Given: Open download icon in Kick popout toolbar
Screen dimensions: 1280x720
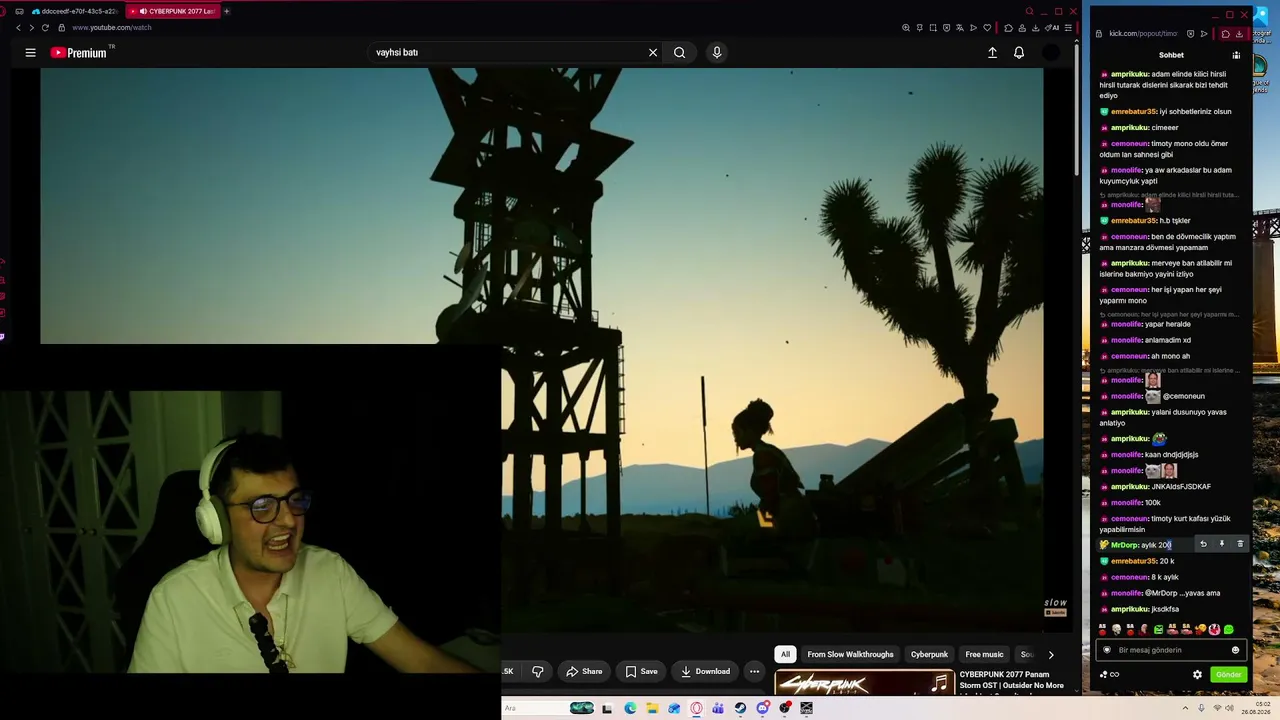Looking at the screenshot, I should (1240, 33).
